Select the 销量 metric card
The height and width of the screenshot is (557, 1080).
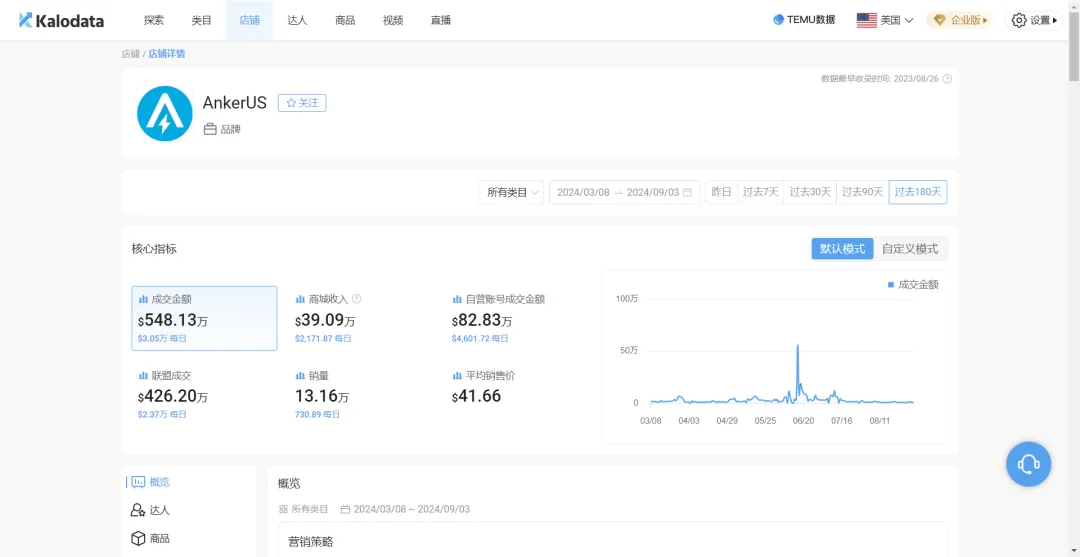[362, 395]
